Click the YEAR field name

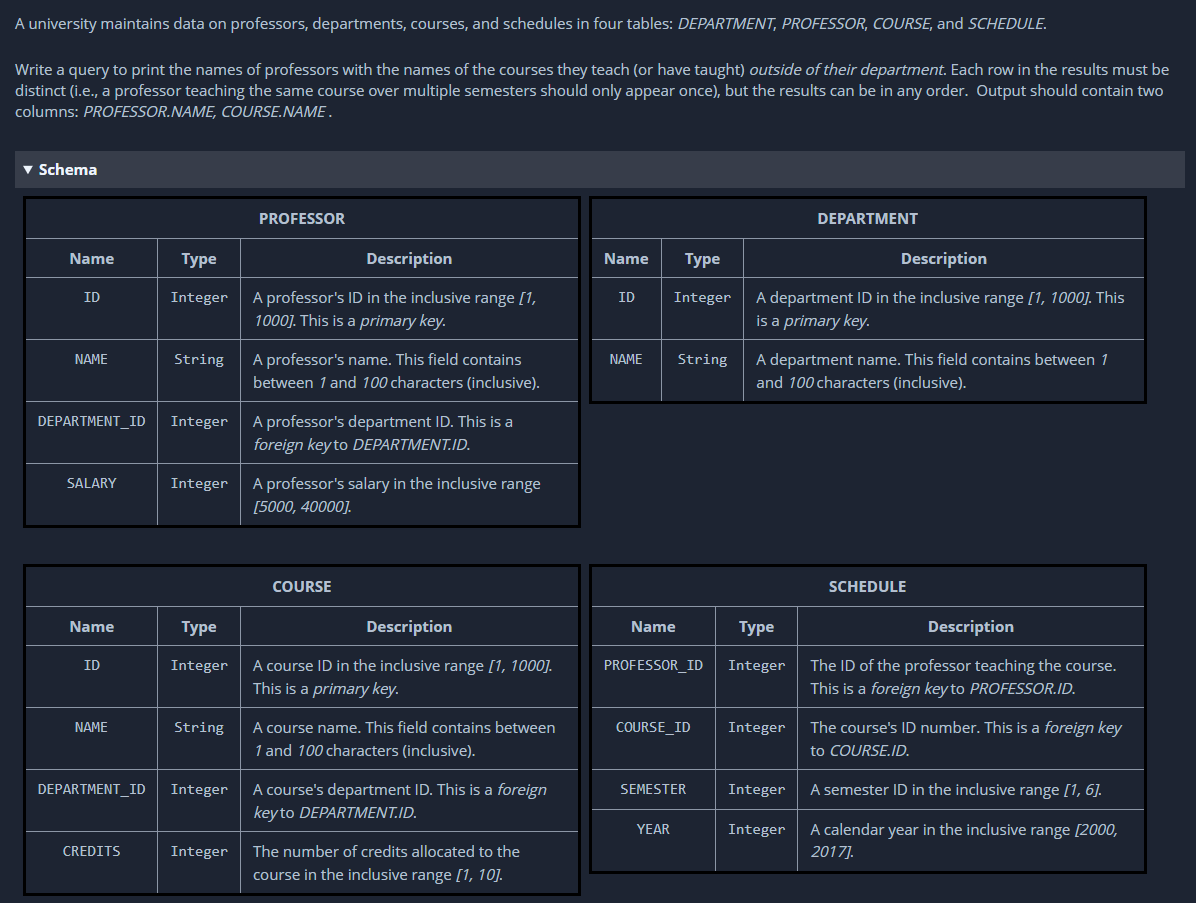tap(654, 829)
